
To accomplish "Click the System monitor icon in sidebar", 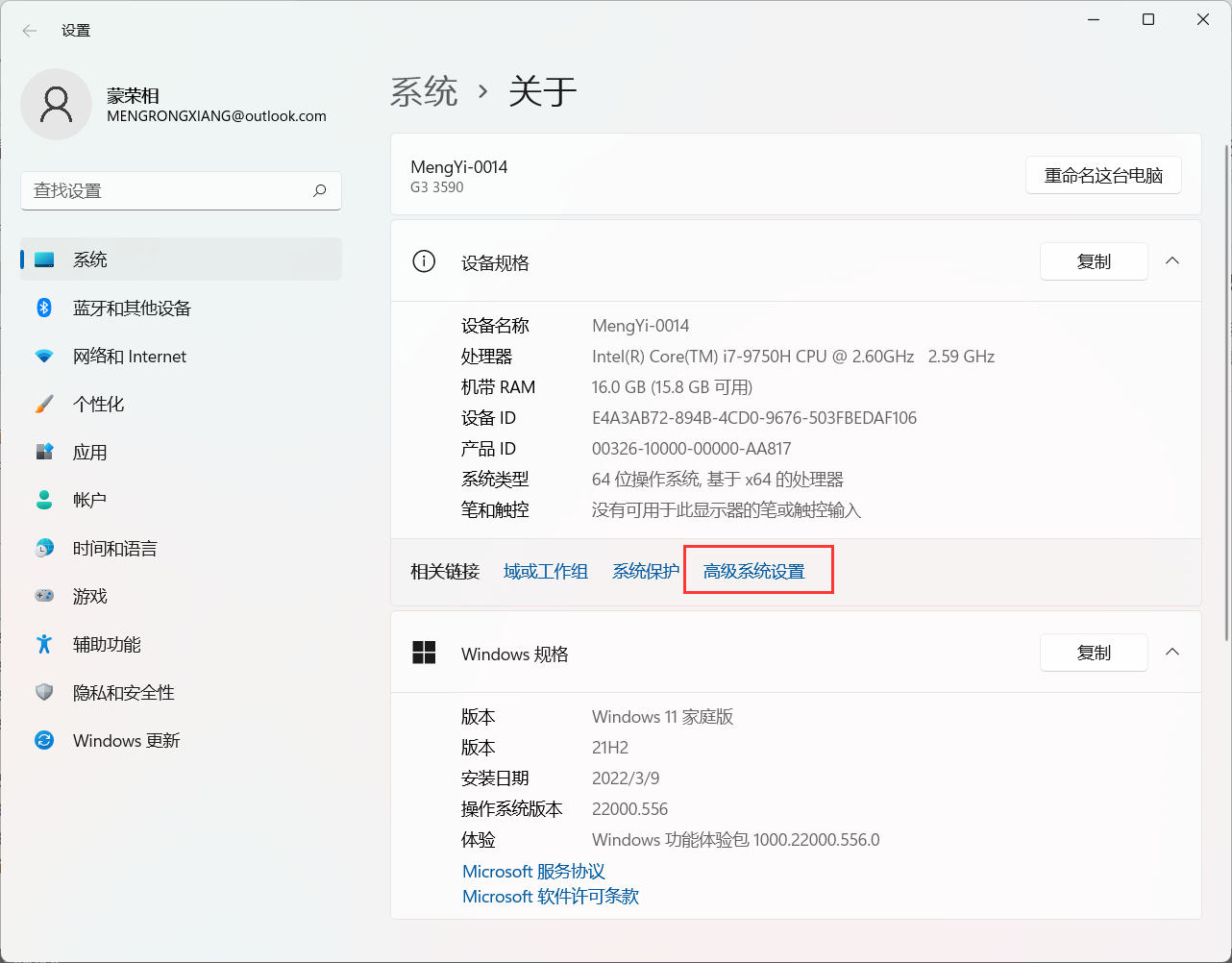I will coord(44,259).
